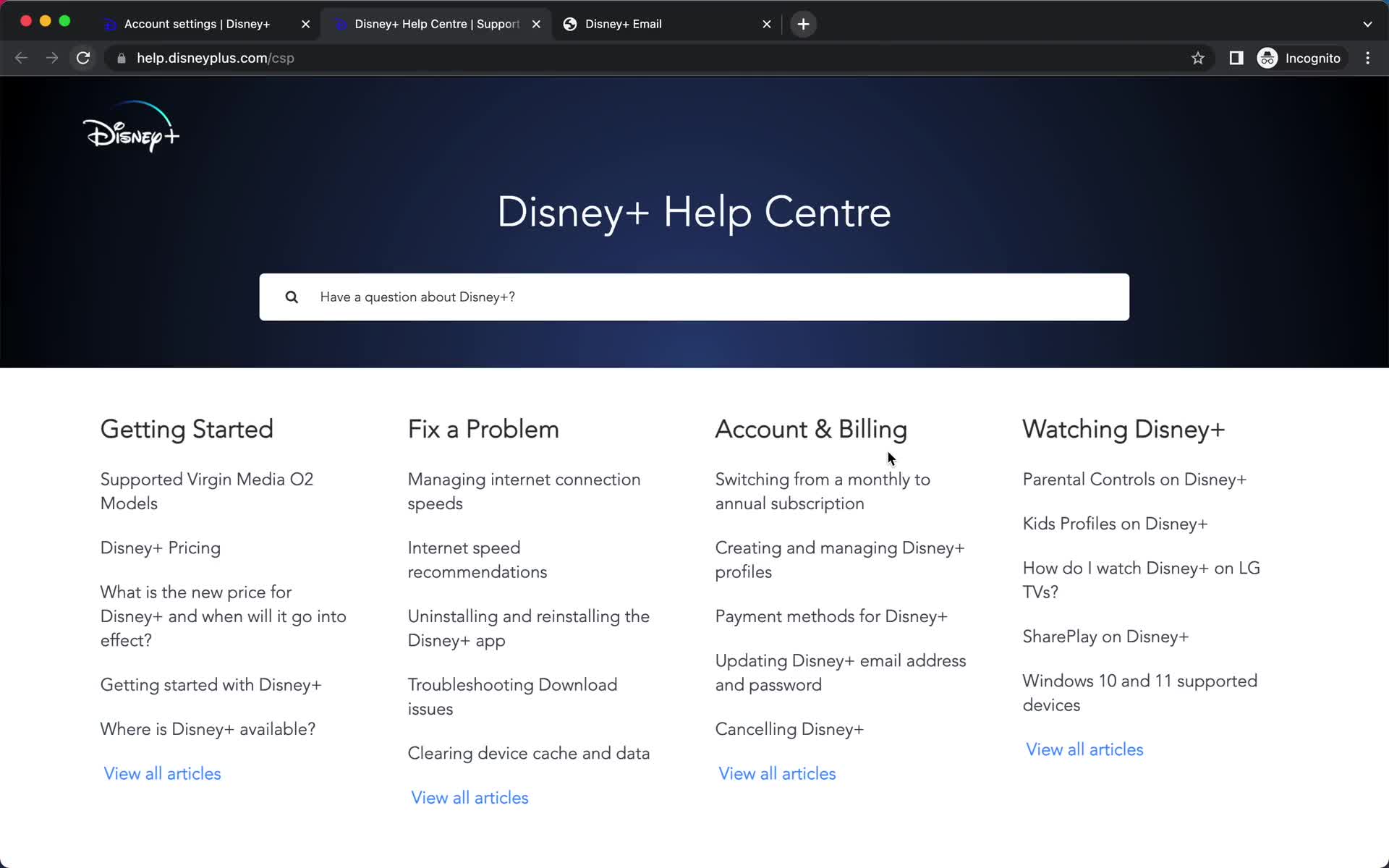Open the new price for Disney+ article
The width and height of the screenshot is (1389, 868).
pos(224,616)
